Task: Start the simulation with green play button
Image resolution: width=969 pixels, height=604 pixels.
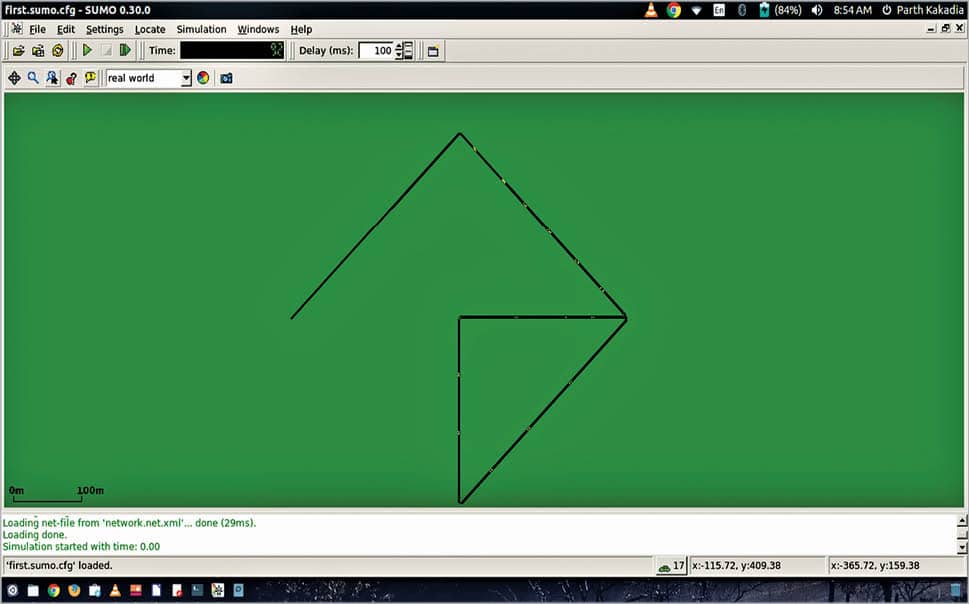Action: (x=87, y=50)
